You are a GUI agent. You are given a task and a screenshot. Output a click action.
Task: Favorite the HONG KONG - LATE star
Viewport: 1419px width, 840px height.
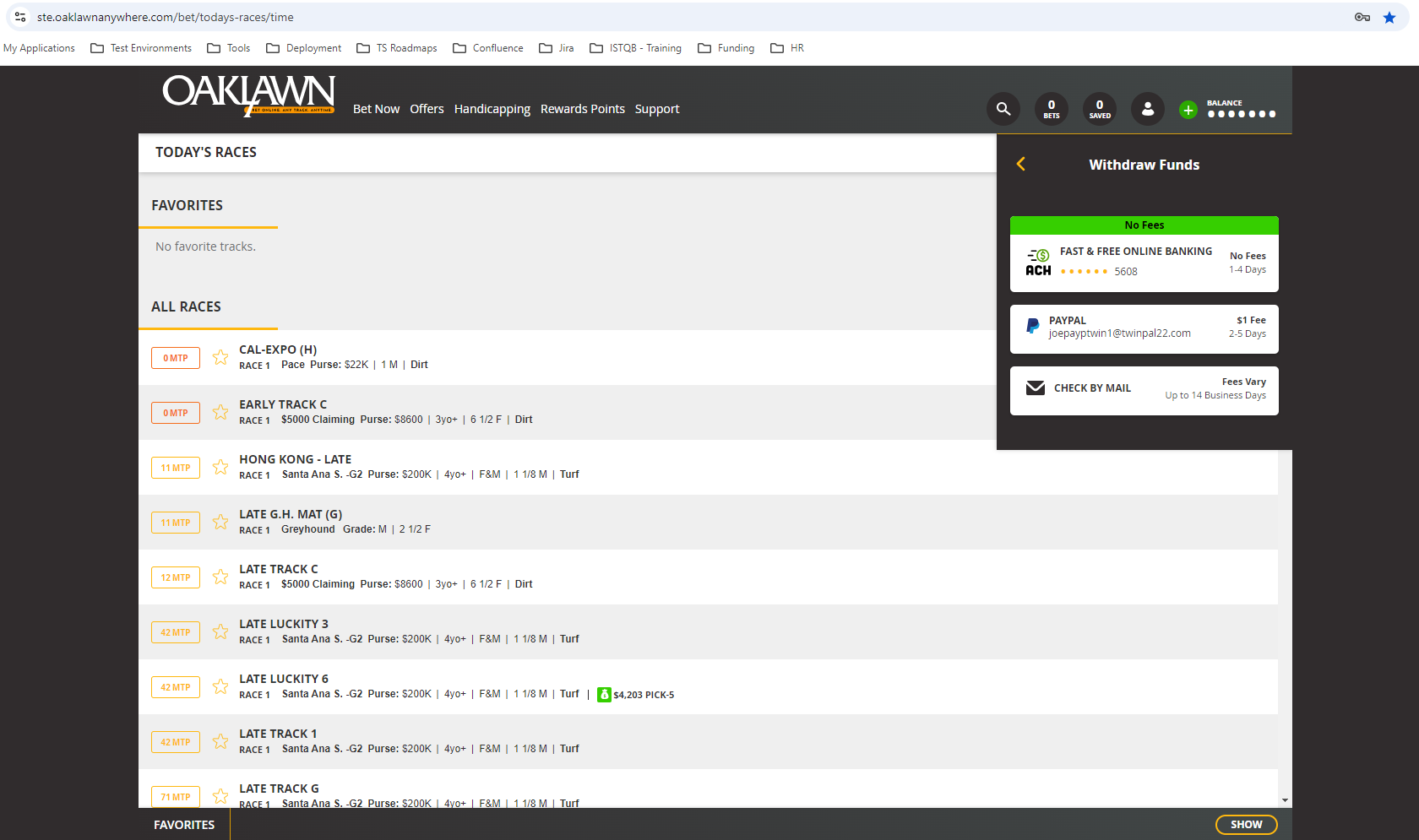(x=220, y=467)
